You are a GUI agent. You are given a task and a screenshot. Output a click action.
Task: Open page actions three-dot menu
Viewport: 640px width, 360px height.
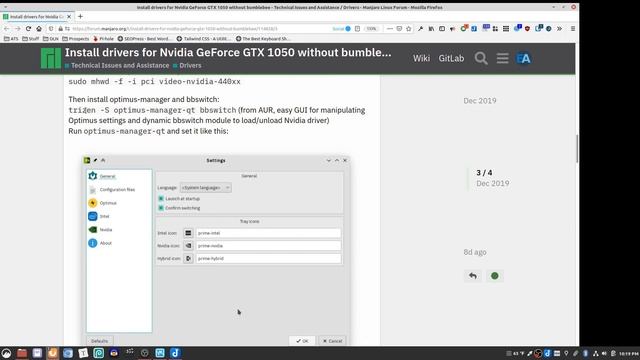[x=390, y=29]
